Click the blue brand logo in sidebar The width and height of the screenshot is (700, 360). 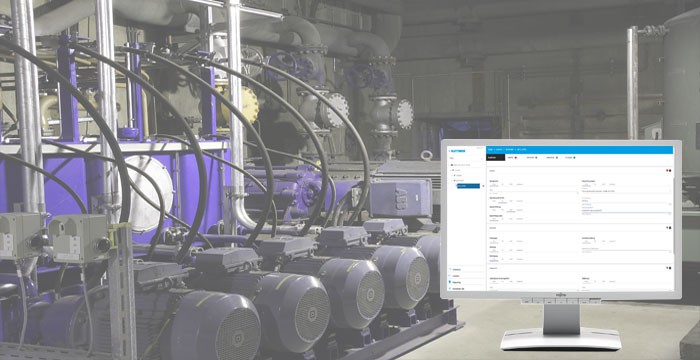pyautogui.click(x=457, y=151)
